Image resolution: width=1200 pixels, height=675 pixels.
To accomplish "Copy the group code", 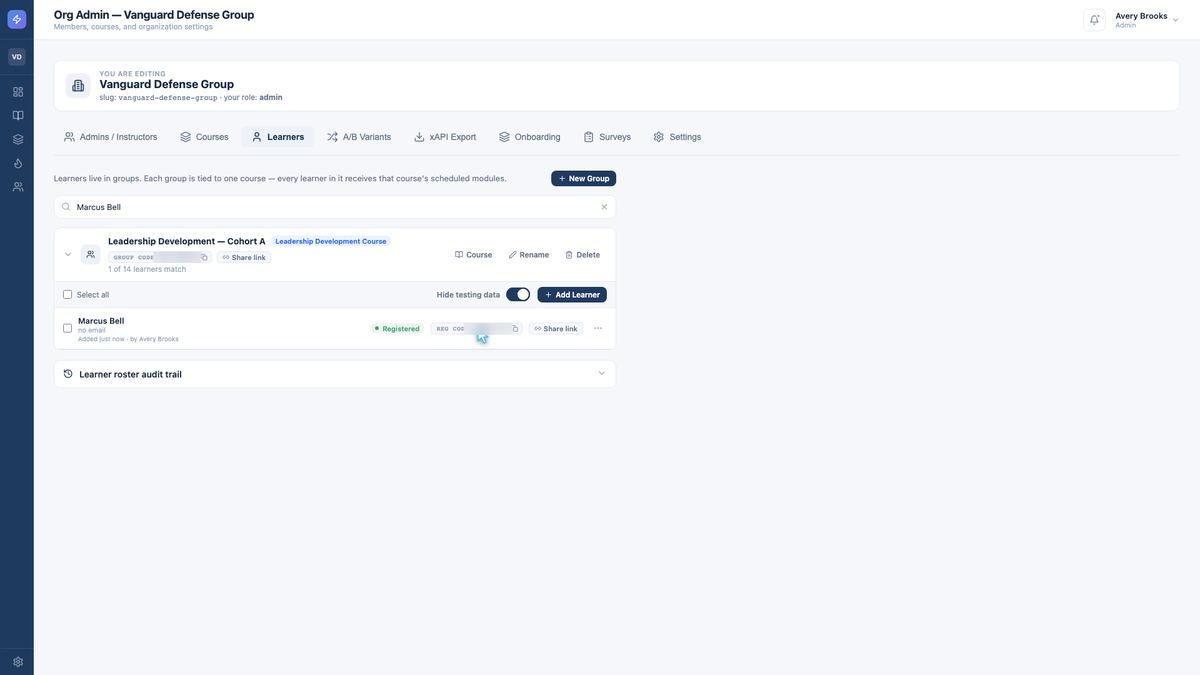I will point(204,257).
